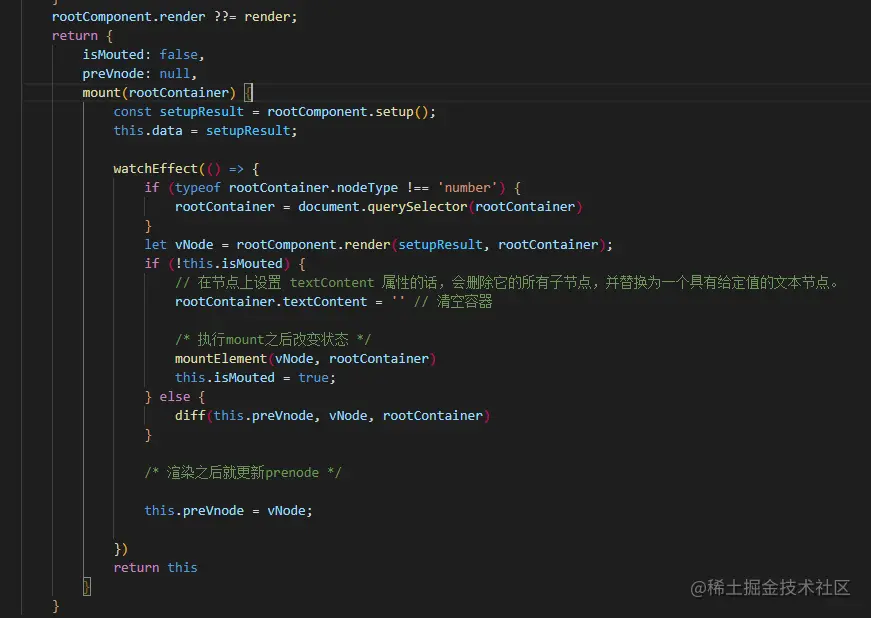Click the 'isMouted: false,' property line
The image size is (871, 618).
(143, 54)
